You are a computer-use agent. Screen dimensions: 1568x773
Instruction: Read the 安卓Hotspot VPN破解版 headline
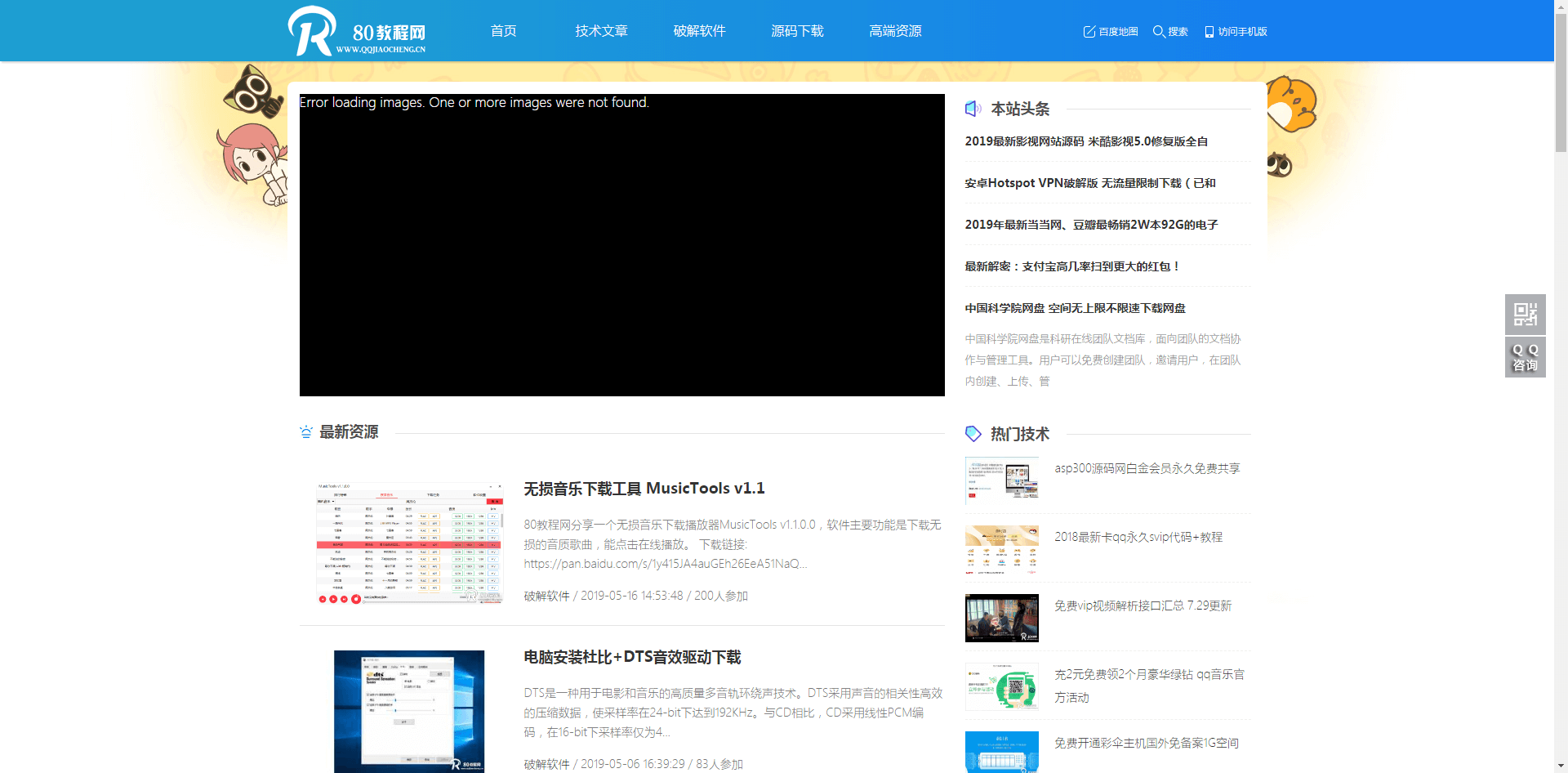(x=1089, y=183)
